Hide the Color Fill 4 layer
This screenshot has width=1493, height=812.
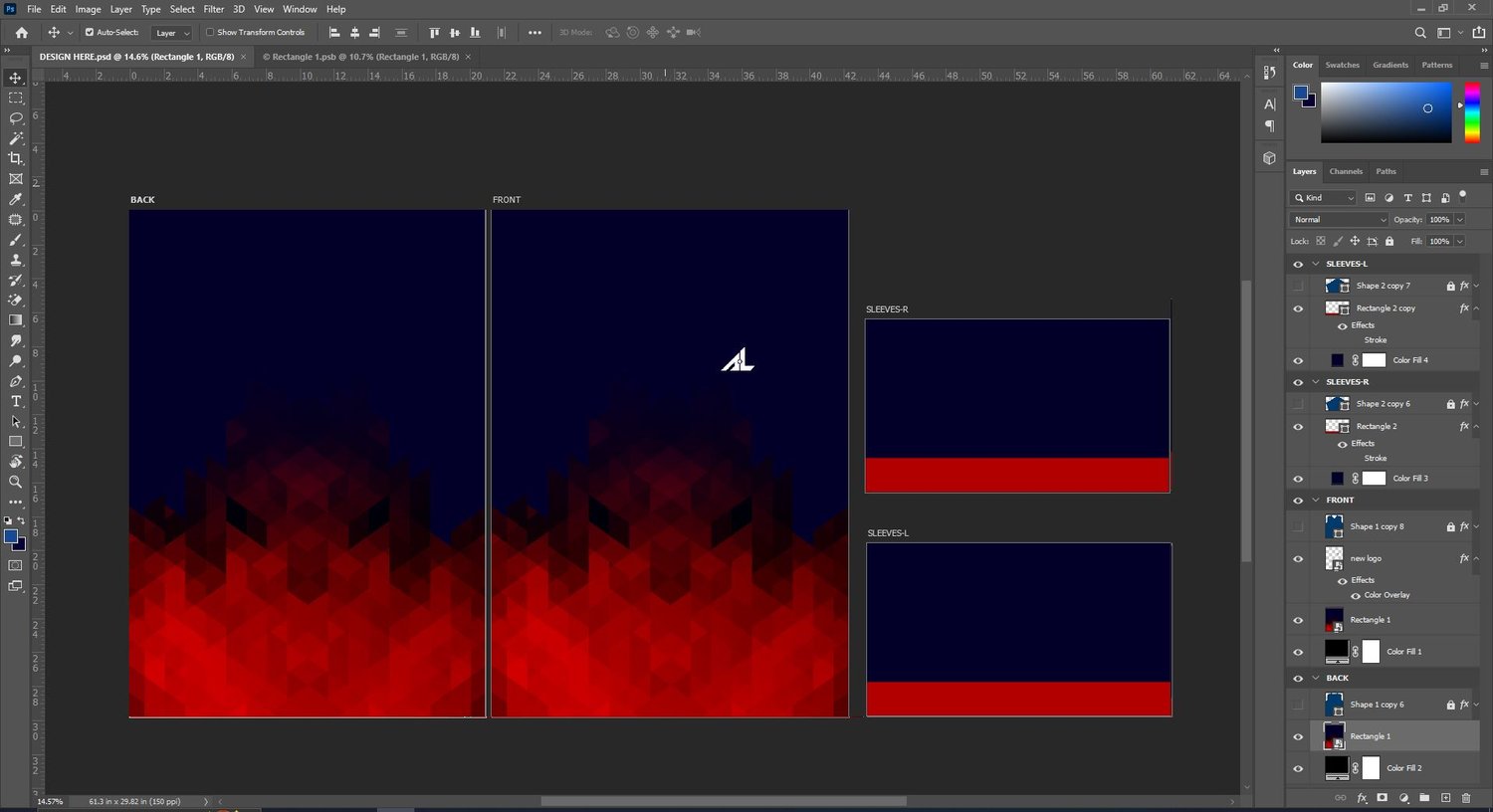(1298, 360)
